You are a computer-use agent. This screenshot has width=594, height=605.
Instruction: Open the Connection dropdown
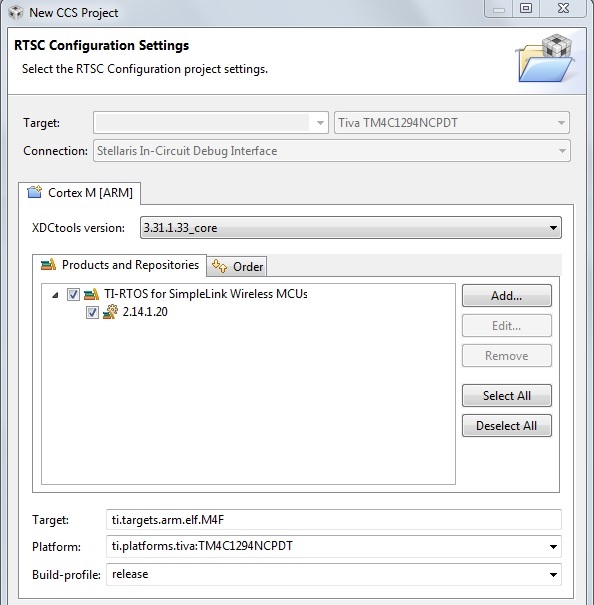coord(332,150)
